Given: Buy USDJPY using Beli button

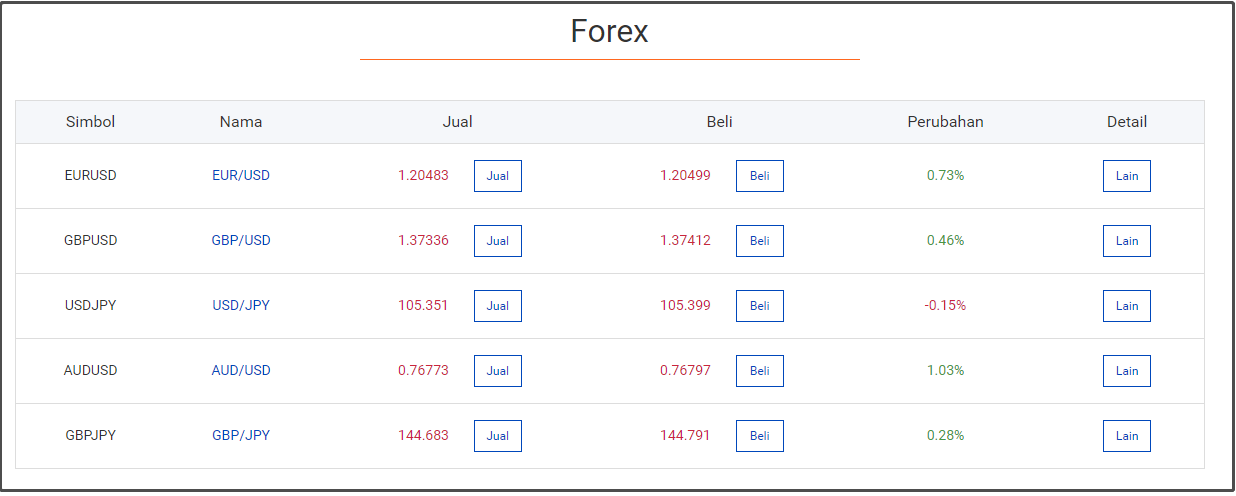Looking at the screenshot, I should [759, 306].
